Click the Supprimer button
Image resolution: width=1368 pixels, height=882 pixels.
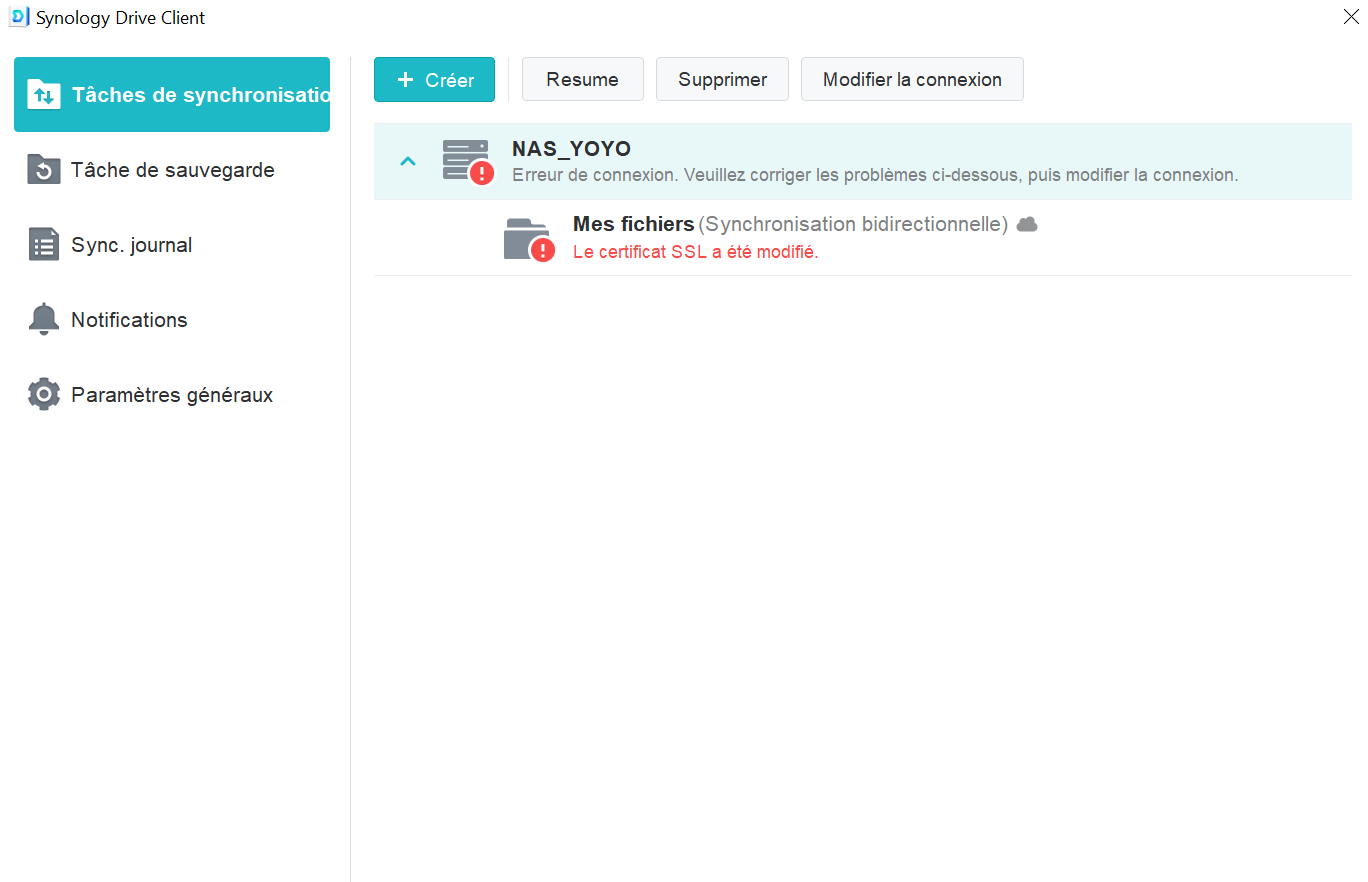click(722, 80)
